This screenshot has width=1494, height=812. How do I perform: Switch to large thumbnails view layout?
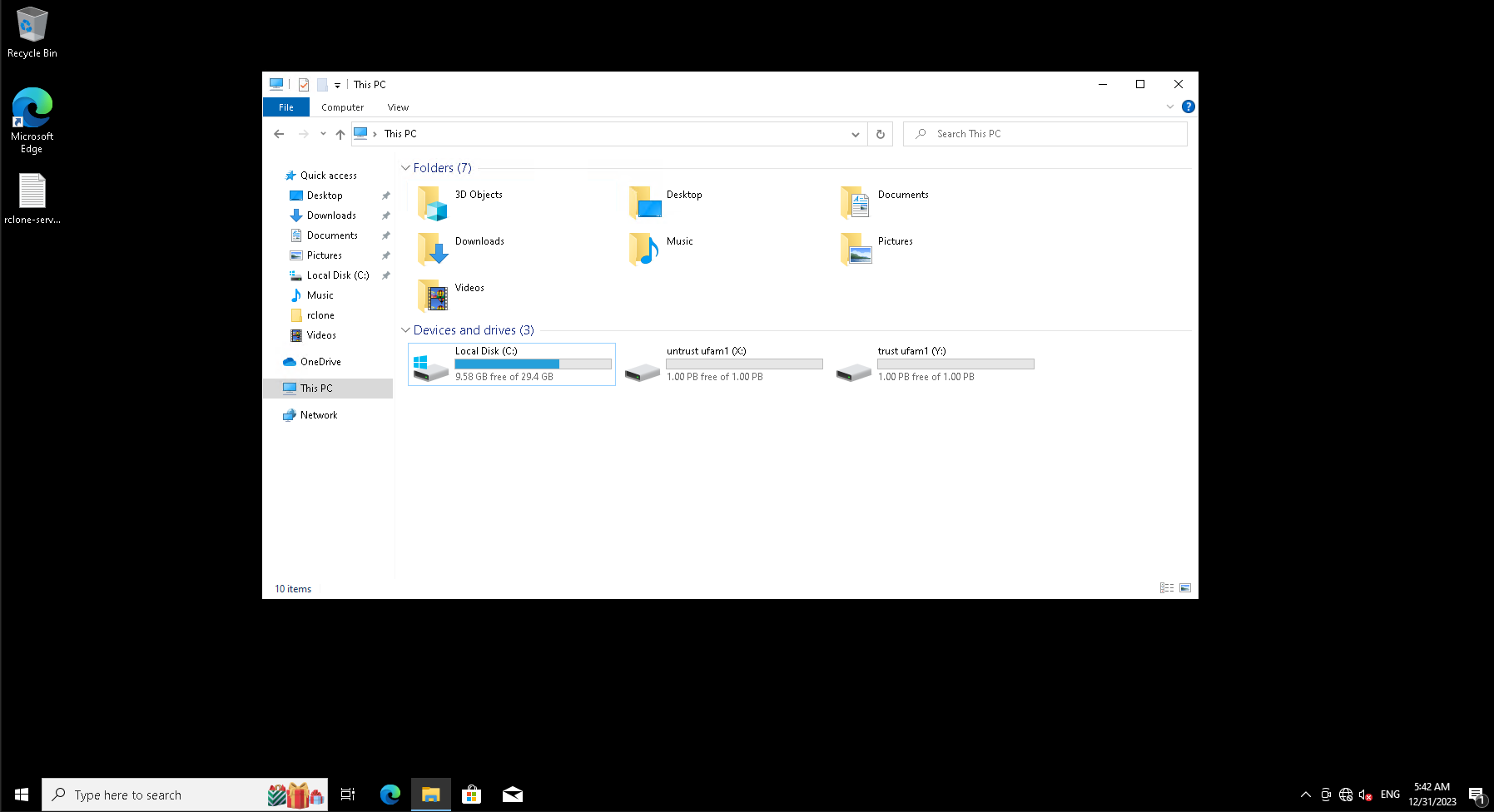[1185, 588]
